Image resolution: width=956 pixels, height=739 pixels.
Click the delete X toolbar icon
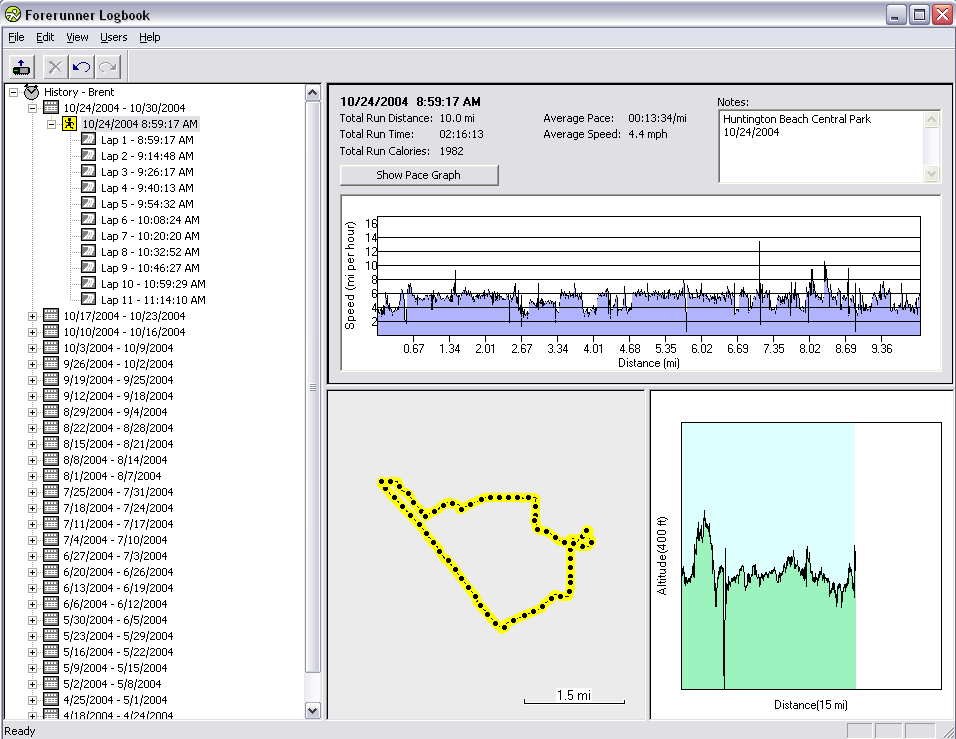pyautogui.click(x=55, y=67)
